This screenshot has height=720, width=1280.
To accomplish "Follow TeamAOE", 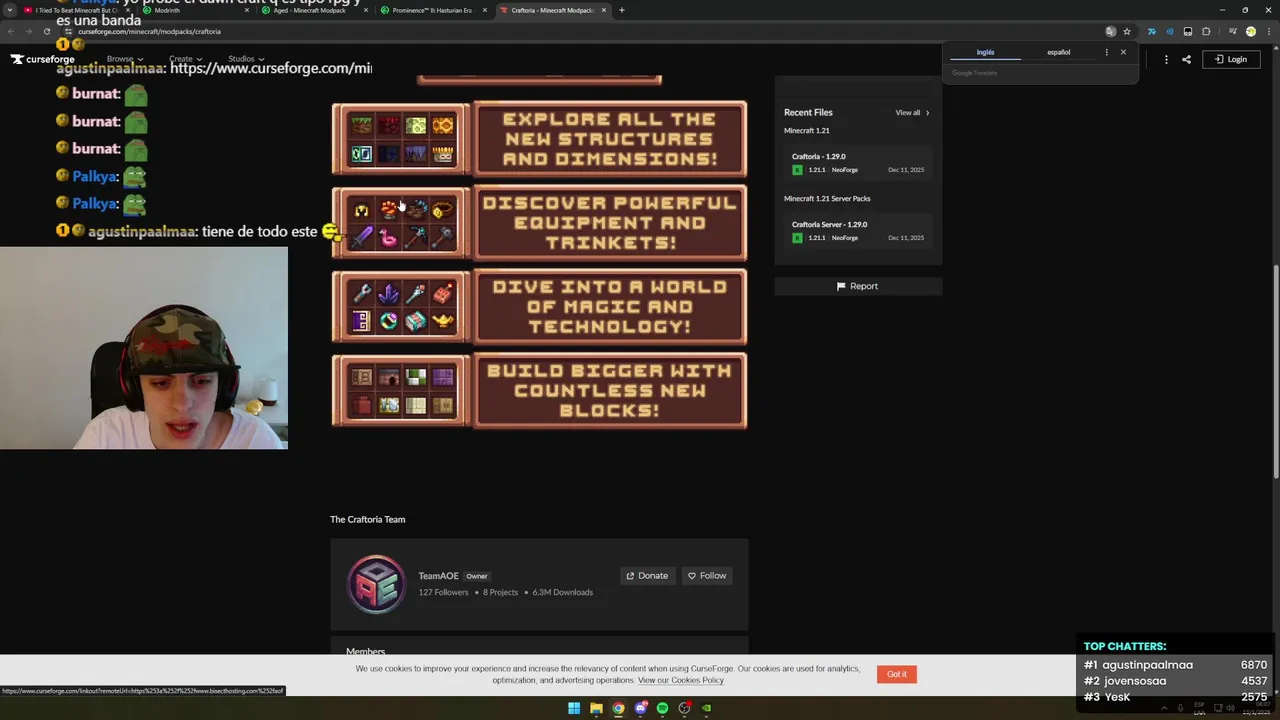I will 707,576.
